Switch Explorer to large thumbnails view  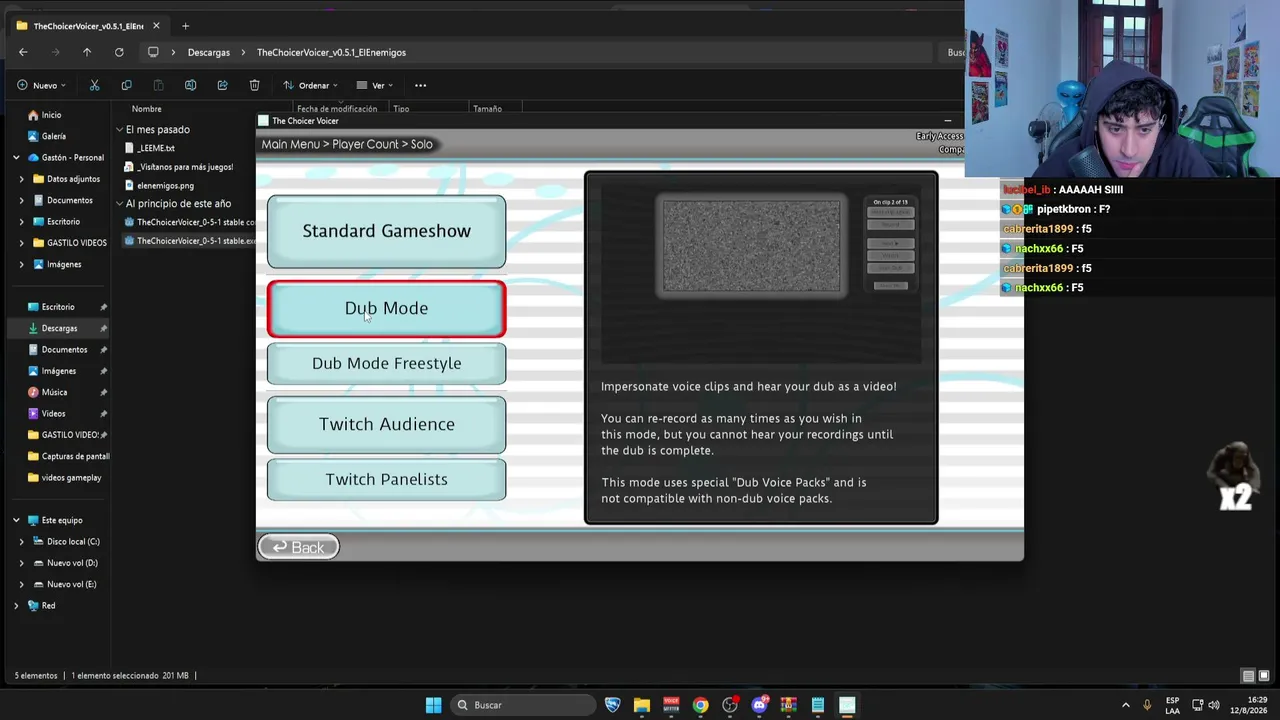click(1264, 676)
